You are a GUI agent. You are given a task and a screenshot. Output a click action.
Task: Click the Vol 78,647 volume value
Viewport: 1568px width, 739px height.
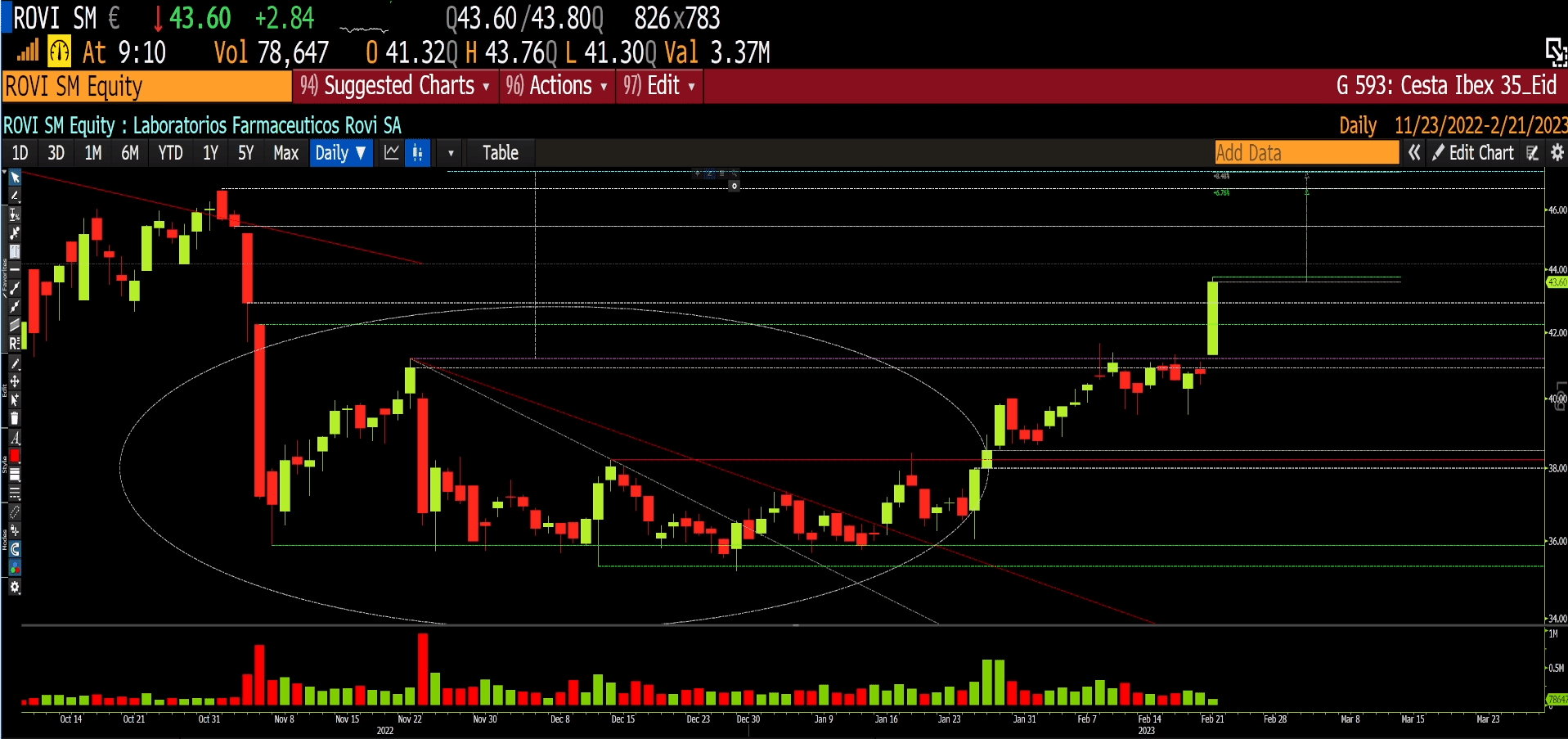[271, 52]
